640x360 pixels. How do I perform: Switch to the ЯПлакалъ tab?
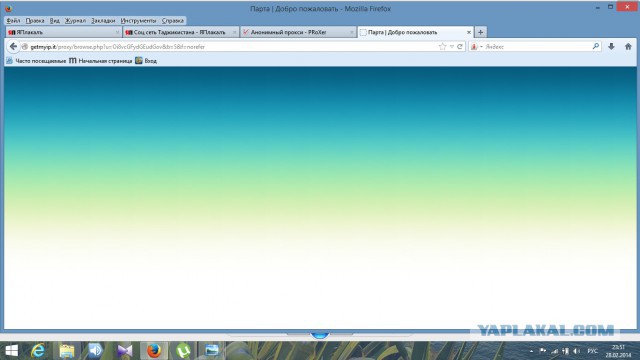tap(63, 32)
